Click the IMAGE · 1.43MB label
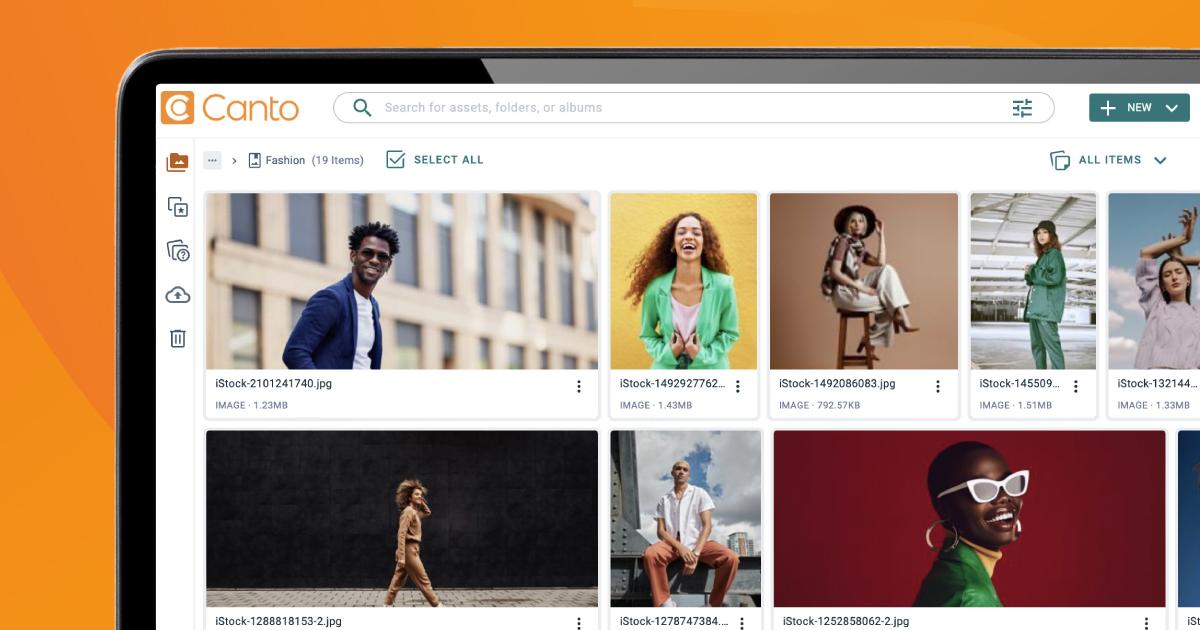Screen dimensions: 1200x630 coord(656,405)
